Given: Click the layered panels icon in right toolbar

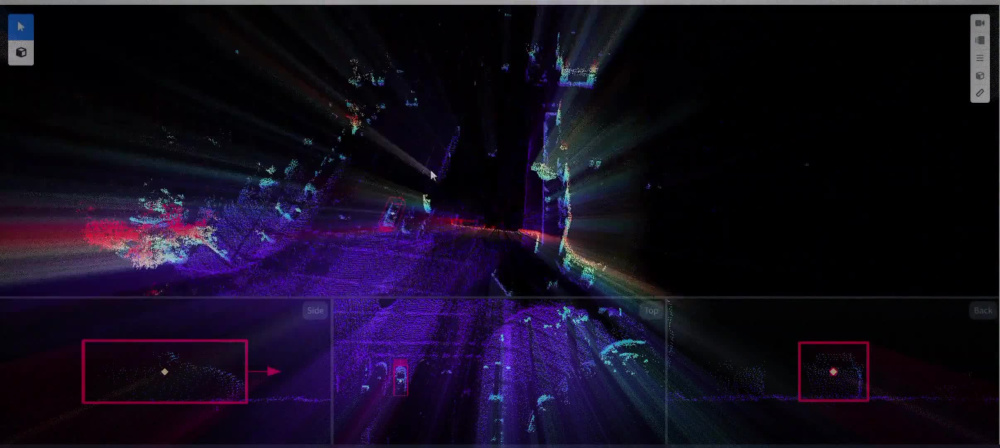Looking at the screenshot, I should tap(980, 40).
